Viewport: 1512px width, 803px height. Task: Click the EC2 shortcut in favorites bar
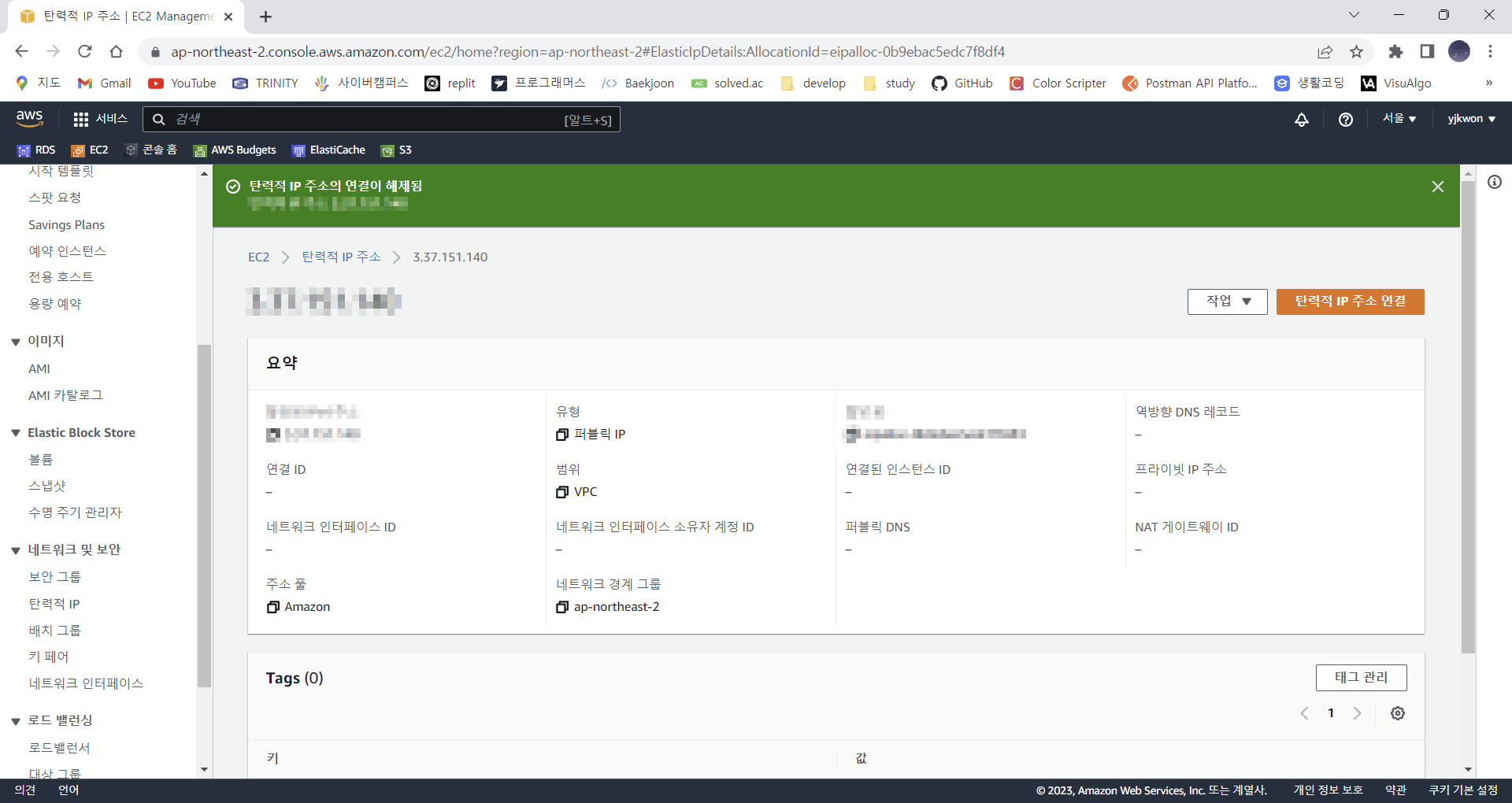click(90, 150)
